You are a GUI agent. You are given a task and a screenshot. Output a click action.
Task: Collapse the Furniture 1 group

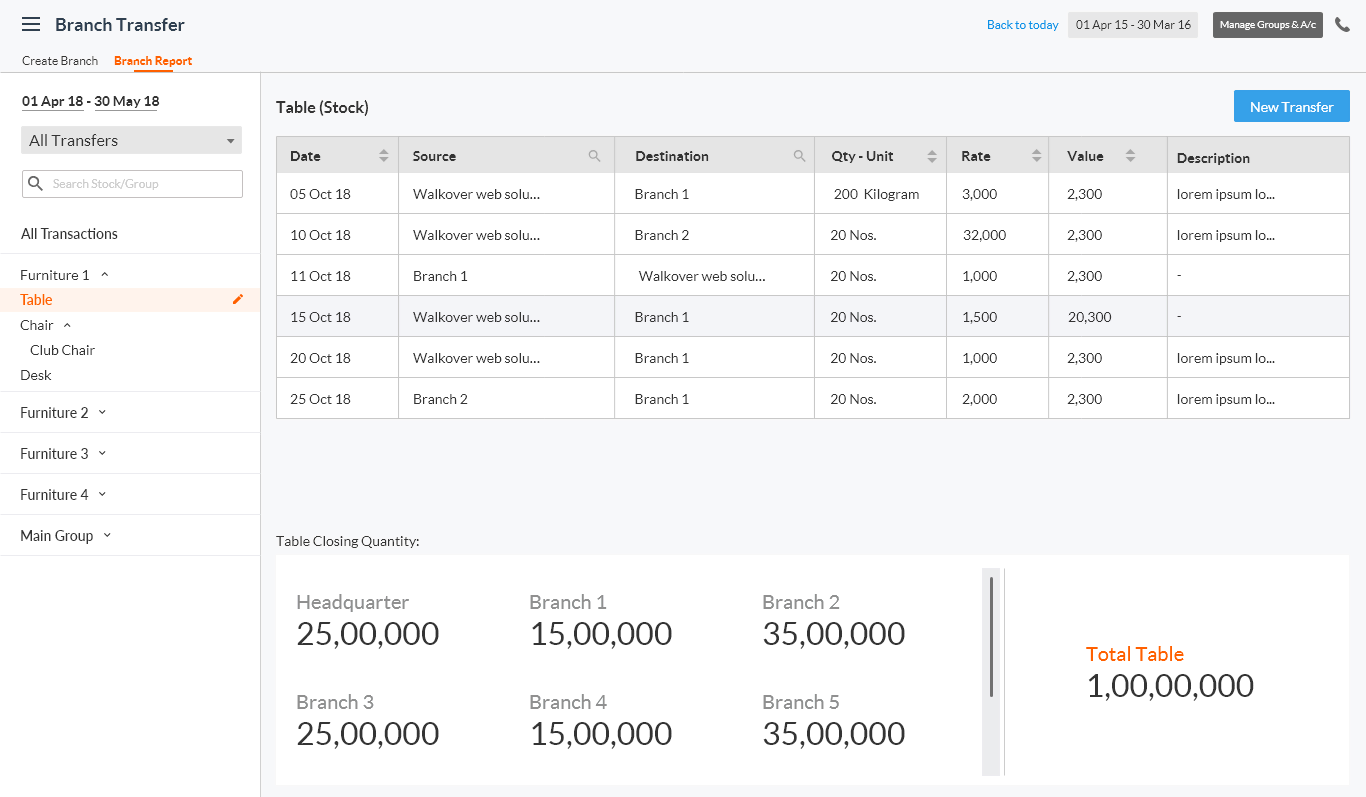click(x=105, y=275)
